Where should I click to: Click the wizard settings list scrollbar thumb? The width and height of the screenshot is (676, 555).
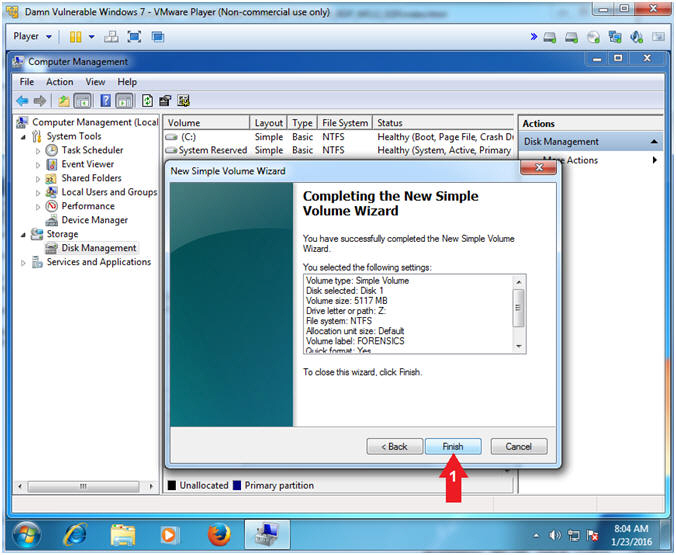(x=519, y=307)
